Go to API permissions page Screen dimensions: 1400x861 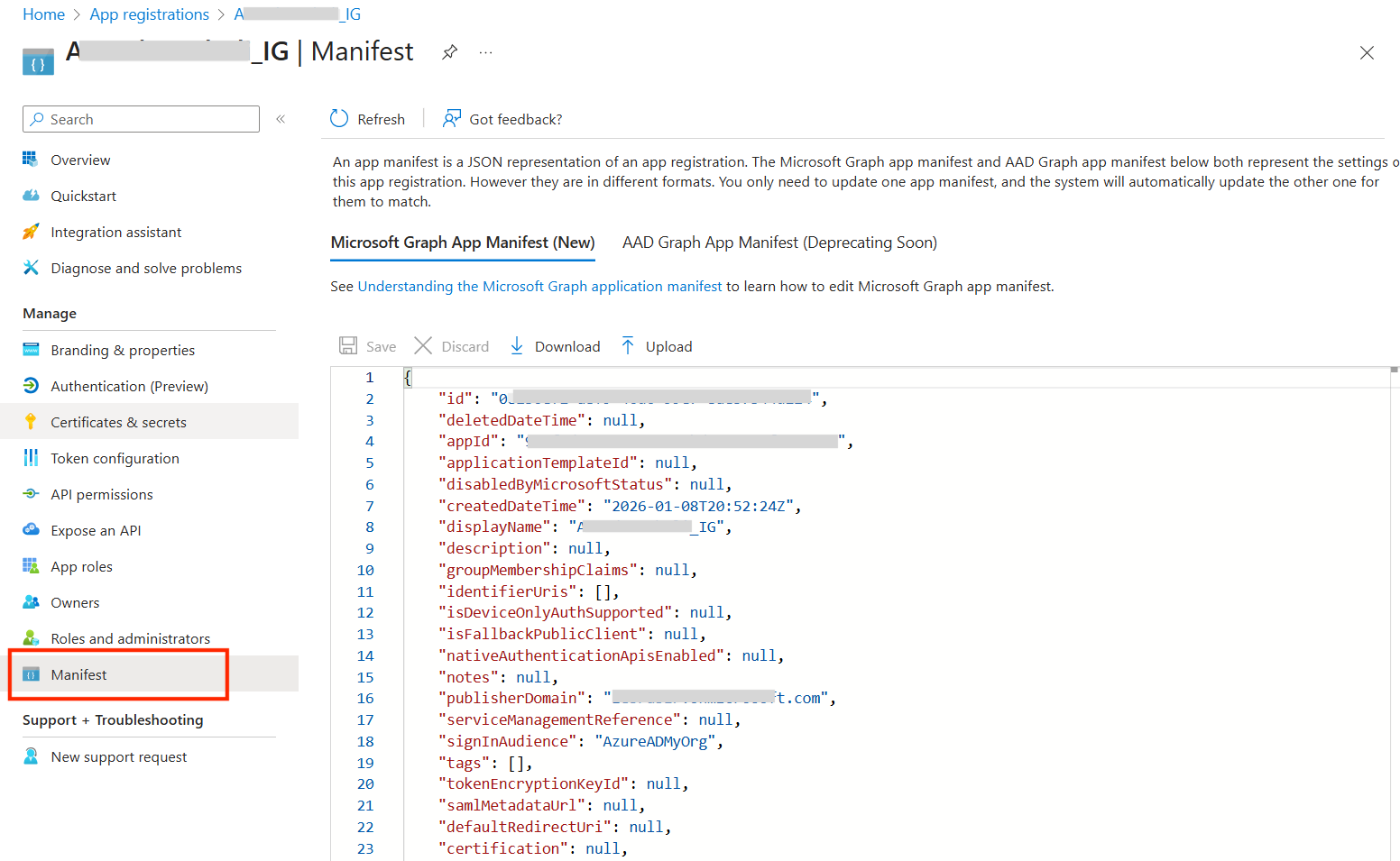tap(101, 494)
